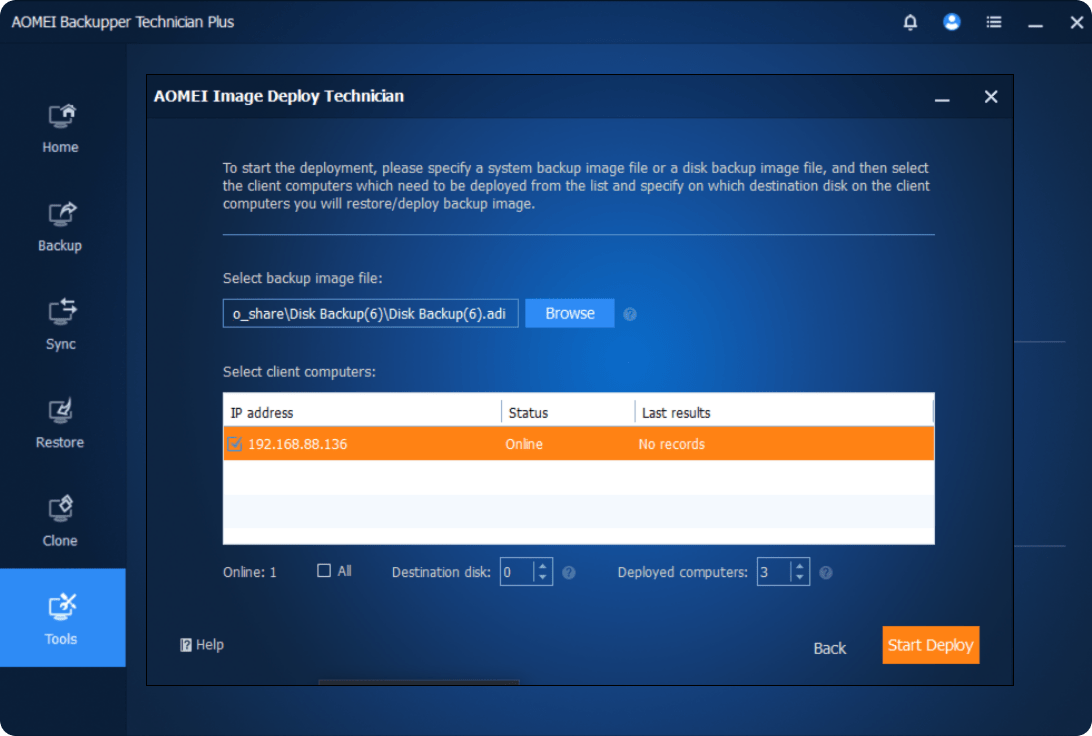
Task: Decrease the Deployed computers count
Action: (x=800, y=577)
